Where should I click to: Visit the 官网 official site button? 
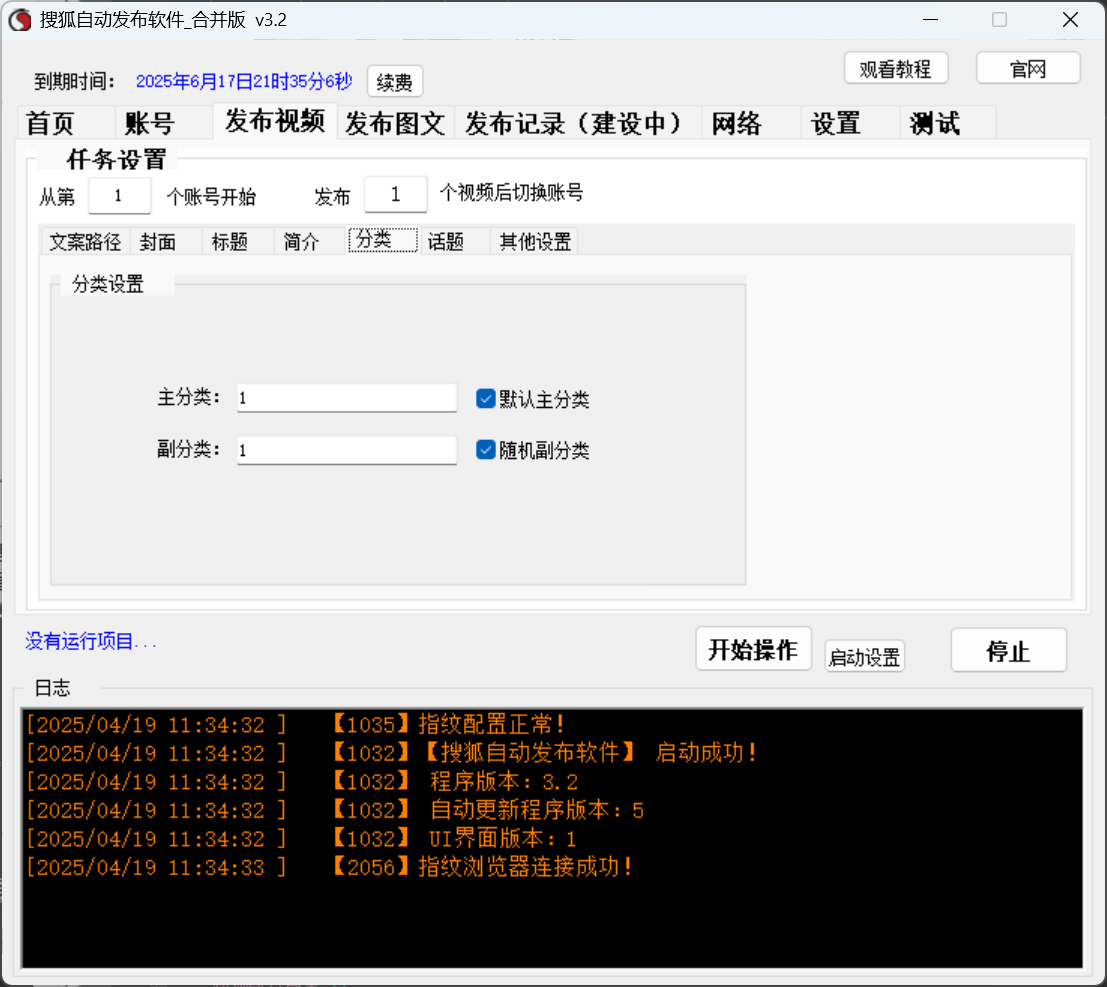click(x=1028, y=68)
